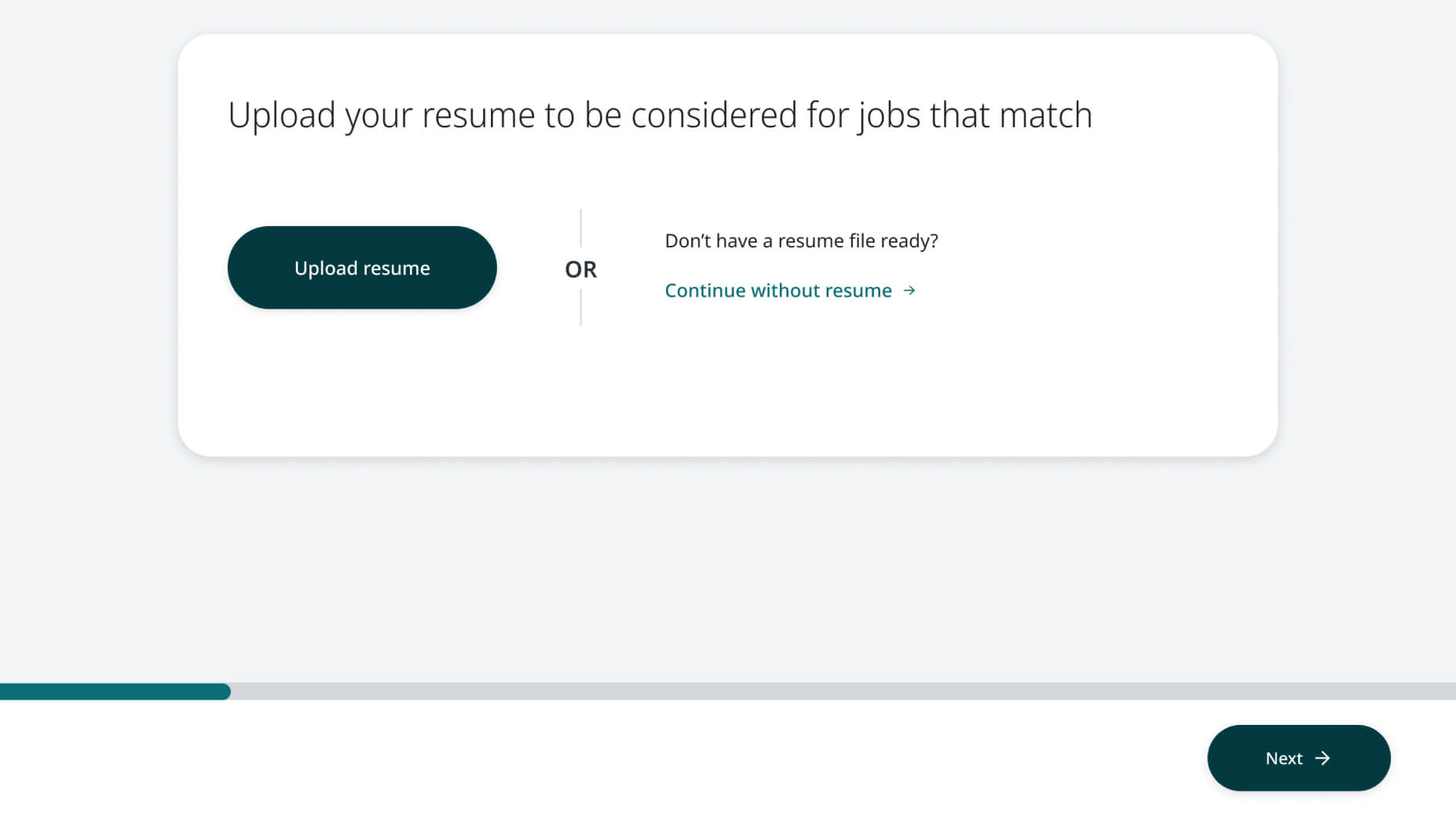Image resolution: width=1456 pixels, height=816 pixels.
Task: Follow the Continue without resume link
Action: (777, 291)
